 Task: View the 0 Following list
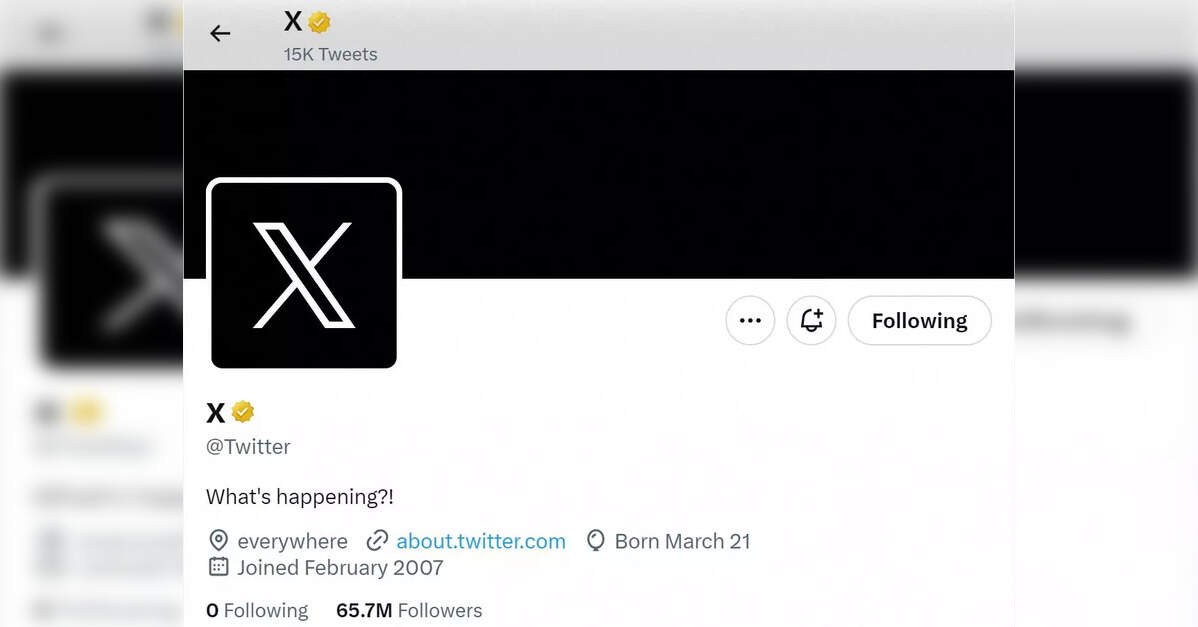click(257, 610)
